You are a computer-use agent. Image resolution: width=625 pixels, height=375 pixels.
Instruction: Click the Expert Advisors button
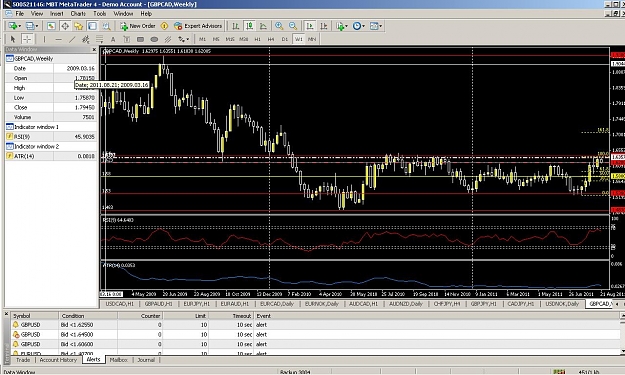coord(198,26)
